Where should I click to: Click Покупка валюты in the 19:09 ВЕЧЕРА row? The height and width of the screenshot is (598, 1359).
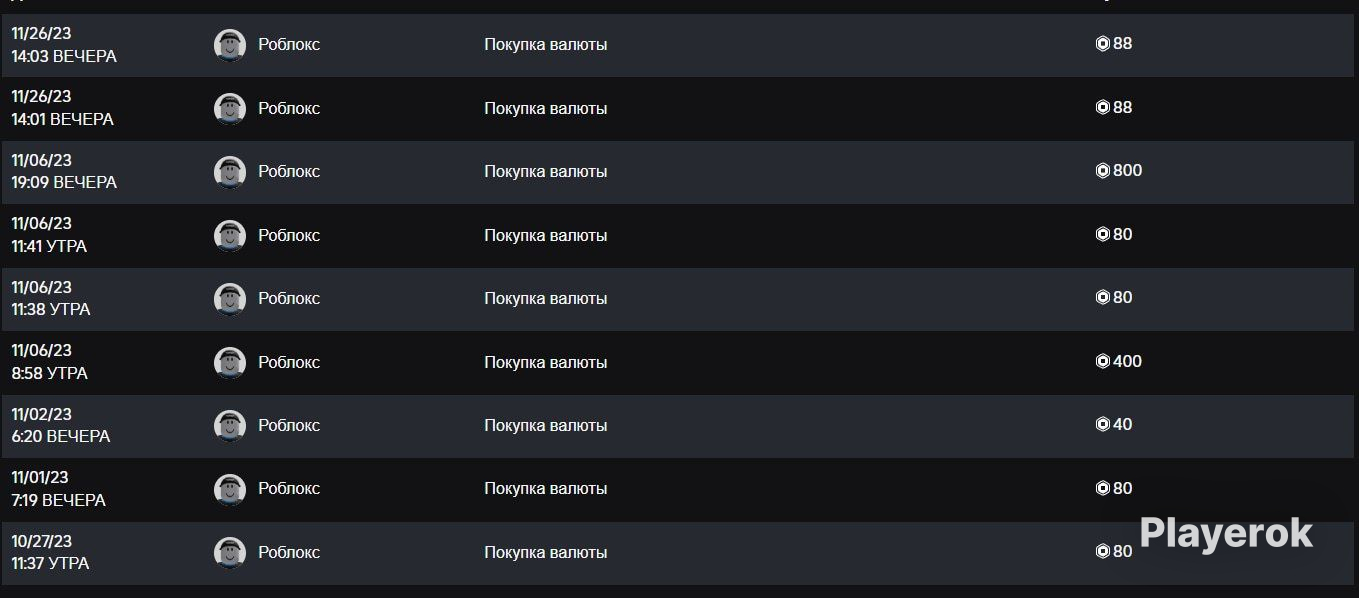coord(546,171)
